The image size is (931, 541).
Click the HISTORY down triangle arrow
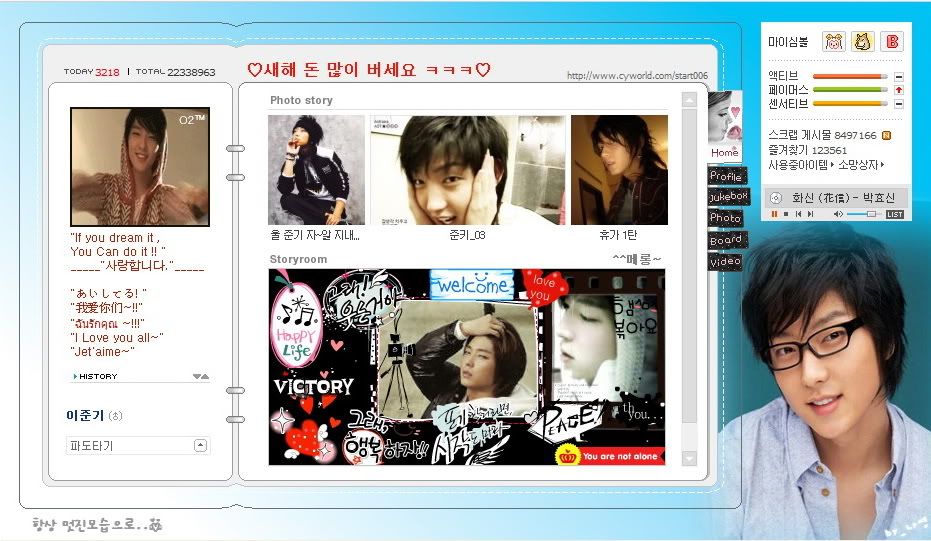(x=197, y=377)
